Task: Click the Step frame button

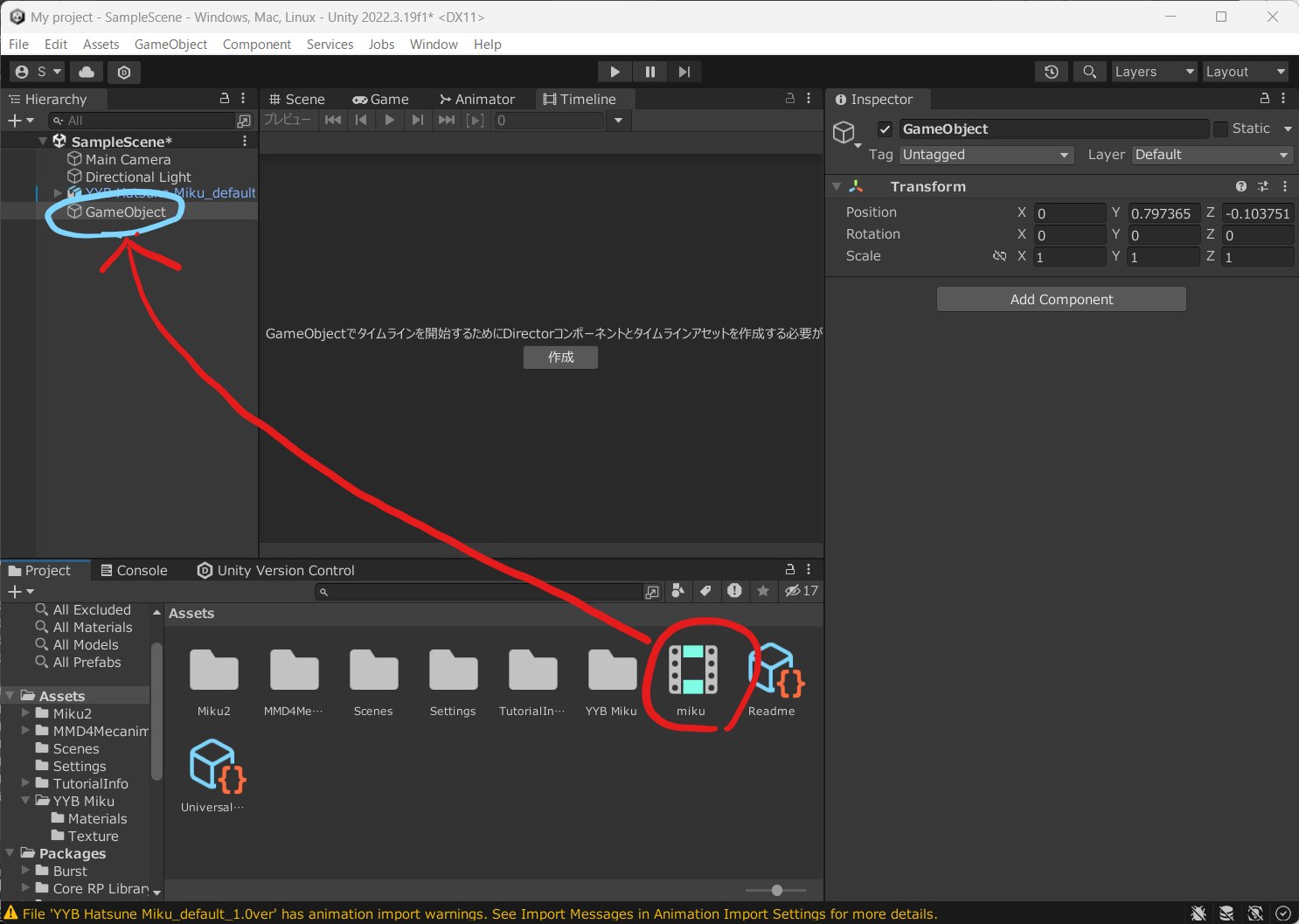Action: click(x=684, y=72)
